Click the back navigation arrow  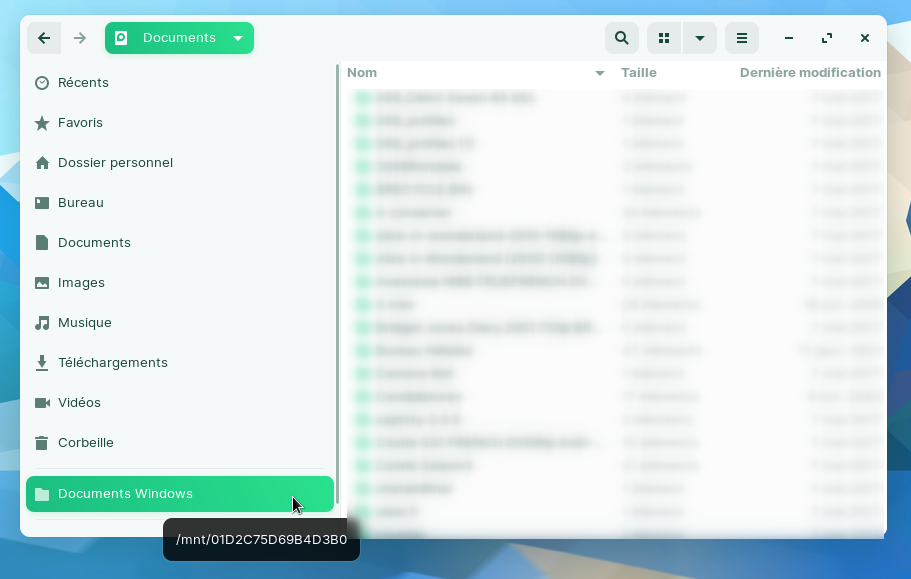[x=44, y=38]
